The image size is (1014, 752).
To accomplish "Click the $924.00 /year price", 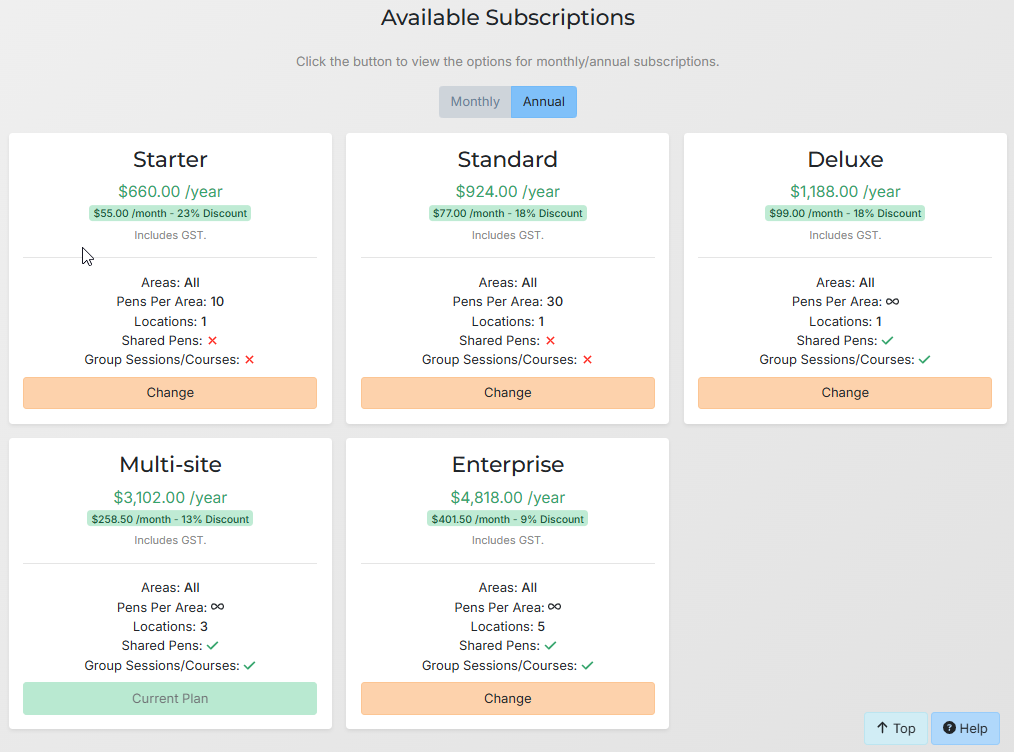I will coord(508,191).
